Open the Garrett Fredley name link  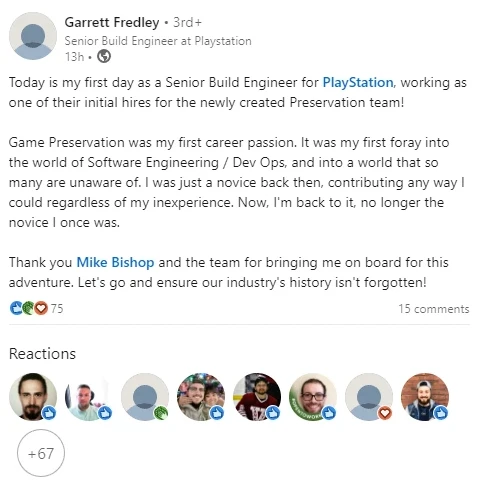112,22
